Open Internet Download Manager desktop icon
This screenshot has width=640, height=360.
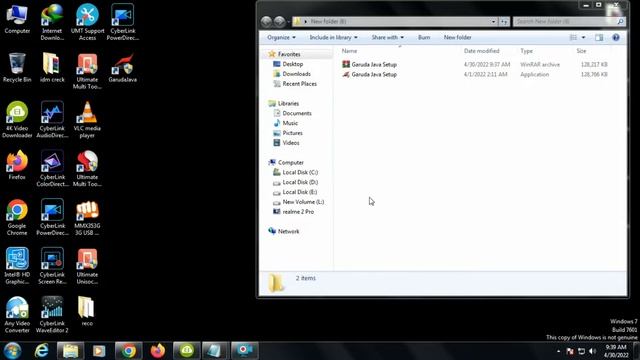click(52, 22)
